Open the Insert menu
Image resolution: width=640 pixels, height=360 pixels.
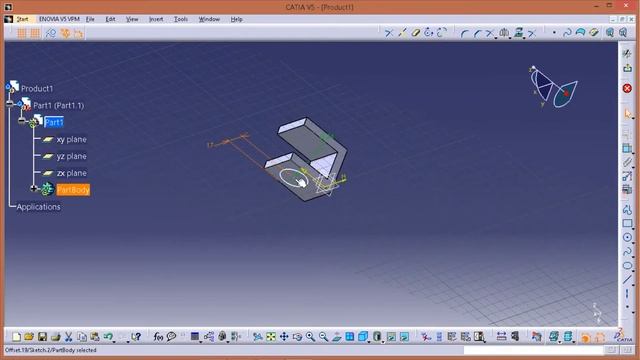click(x=156, y=19)
